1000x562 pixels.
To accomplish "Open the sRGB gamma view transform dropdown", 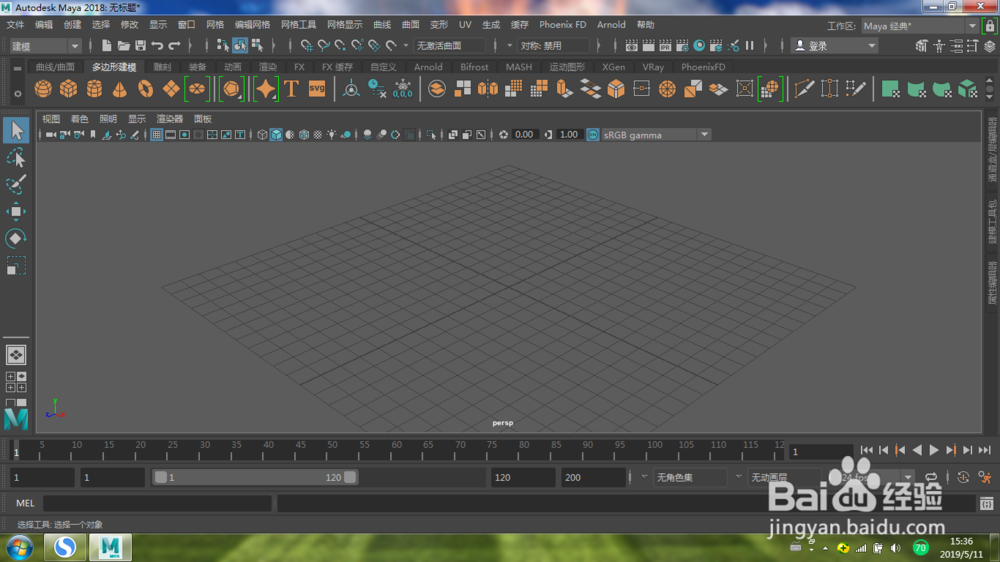I will pyautogui.click(x=656, y=135).
